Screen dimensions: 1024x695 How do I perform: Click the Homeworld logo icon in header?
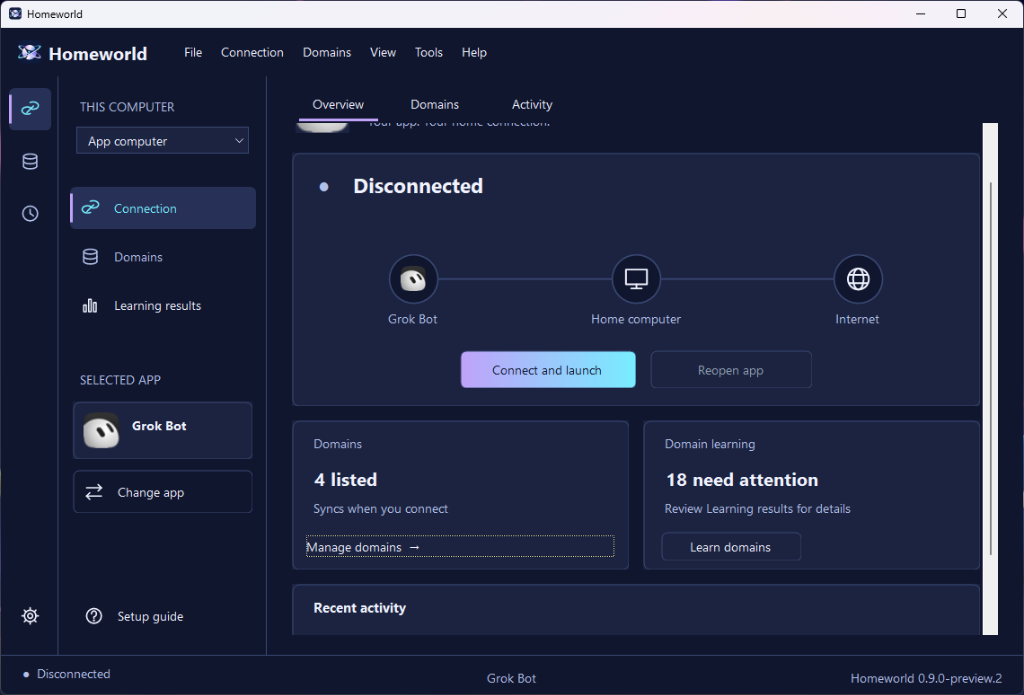(x=29, y=53)
